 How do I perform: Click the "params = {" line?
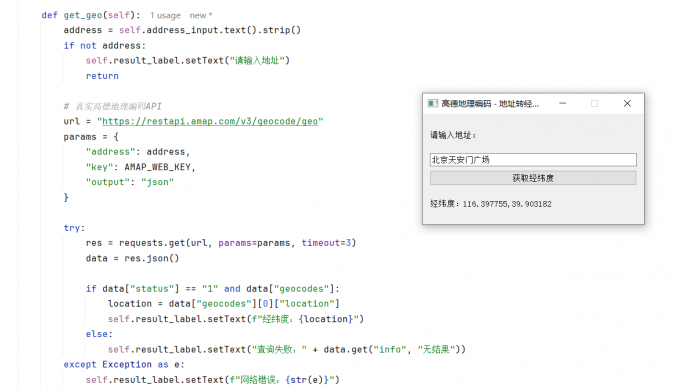[x=91, y=137]
